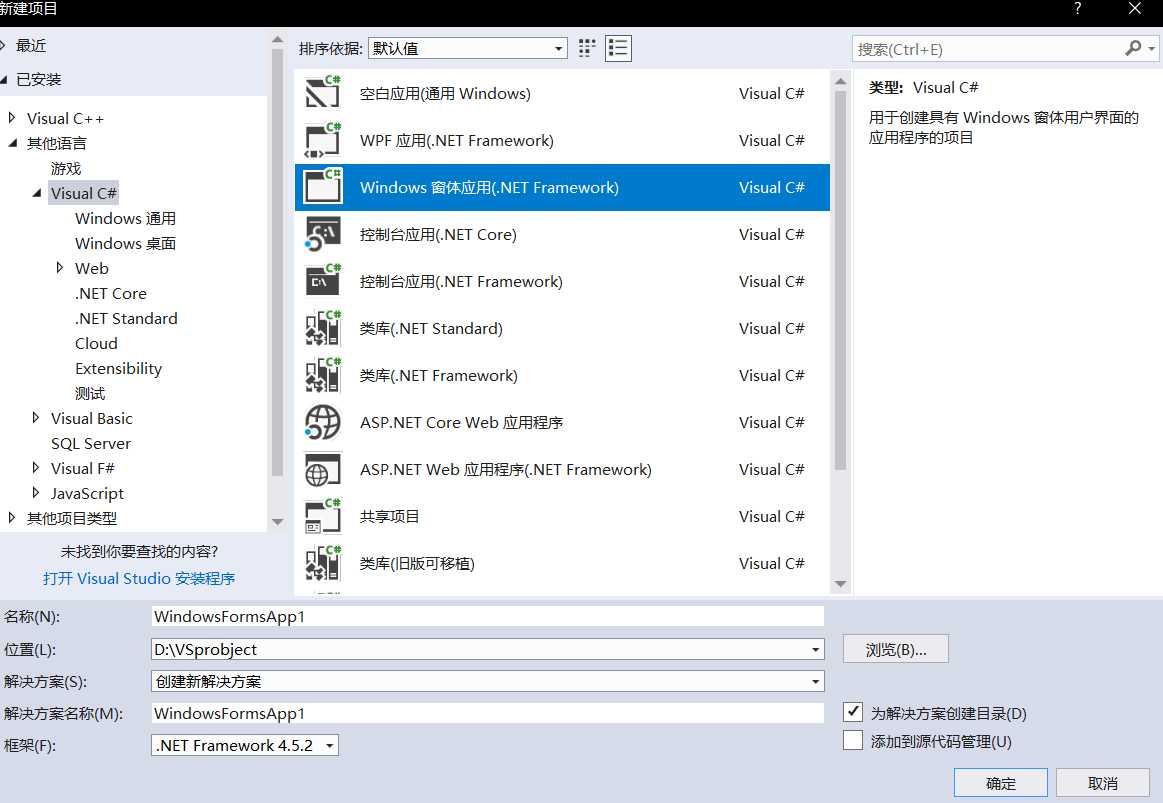Select the Extensibility category
The image size is (1163, 803).
click(x=119, y=369)
